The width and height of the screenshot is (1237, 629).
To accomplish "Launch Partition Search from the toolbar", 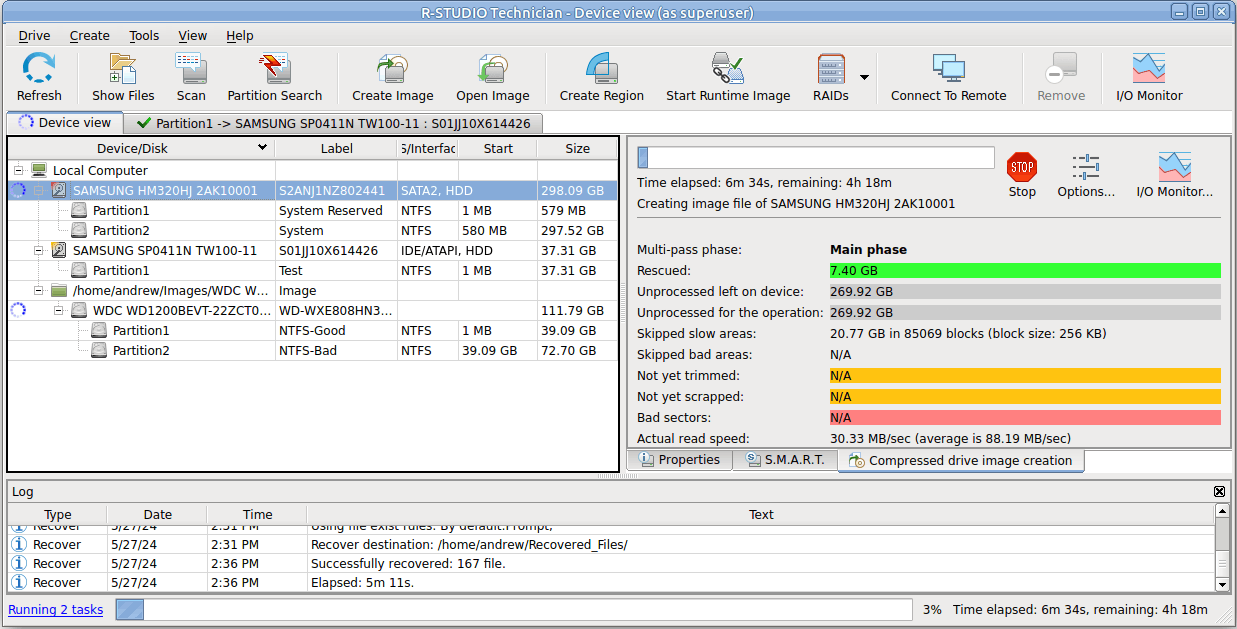I will click(x=274, y=69).
